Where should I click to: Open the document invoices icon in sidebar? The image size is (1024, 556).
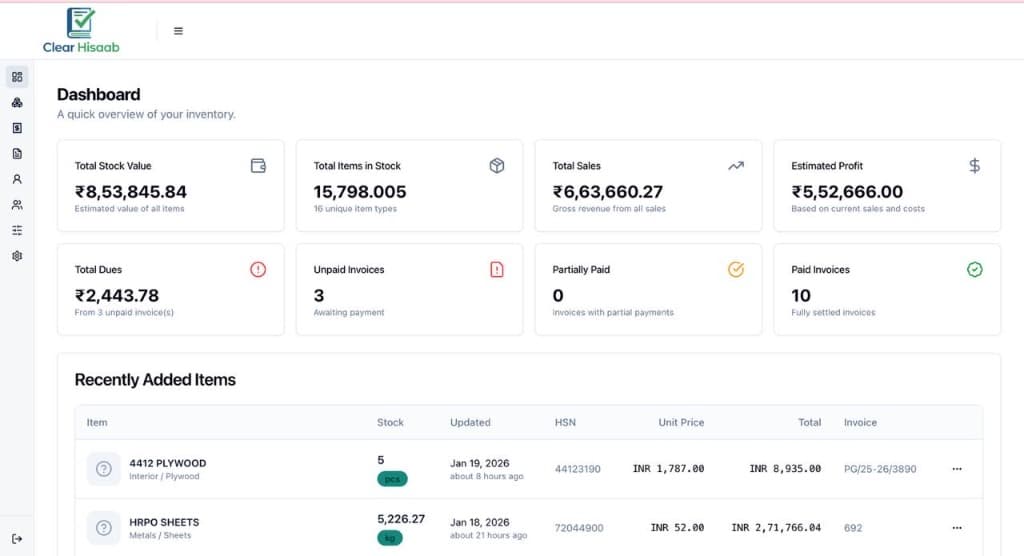17,154
